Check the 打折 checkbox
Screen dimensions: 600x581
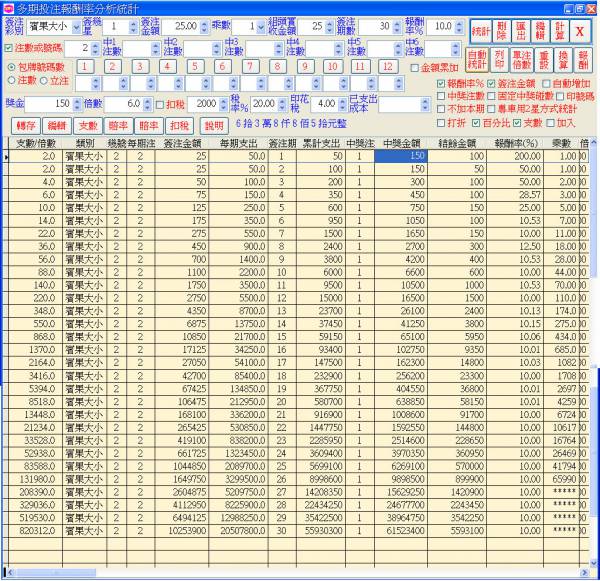(x=441, y=123)
